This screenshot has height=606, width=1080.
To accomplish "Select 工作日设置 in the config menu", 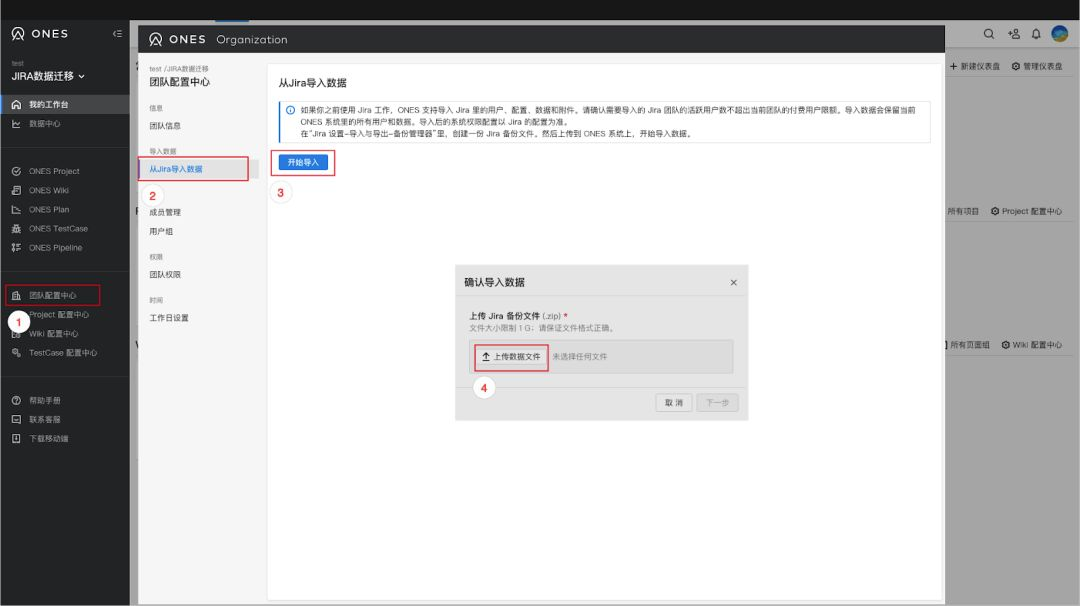I will (x=169, y=318).
